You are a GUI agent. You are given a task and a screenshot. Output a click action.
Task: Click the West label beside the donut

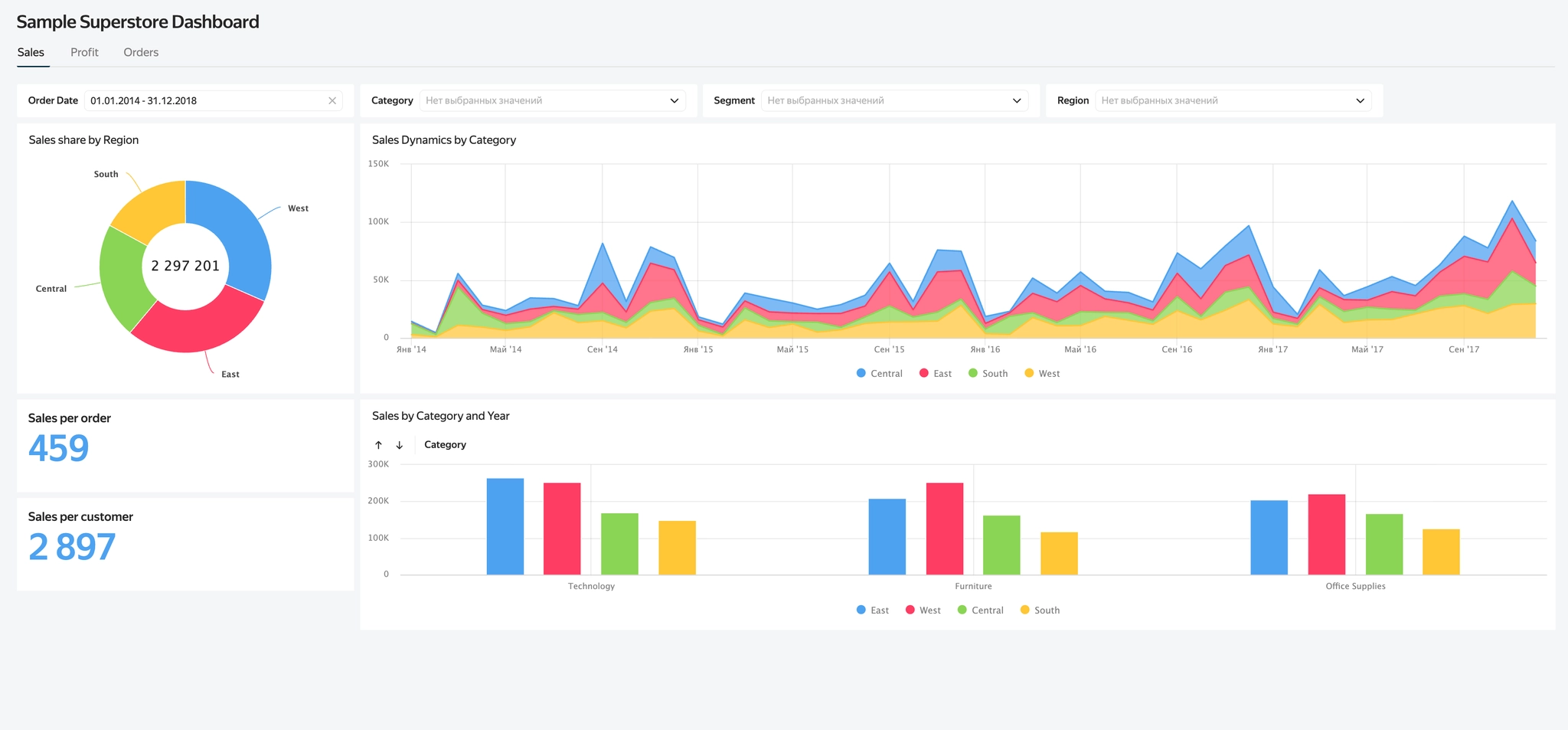pos(298,208)
